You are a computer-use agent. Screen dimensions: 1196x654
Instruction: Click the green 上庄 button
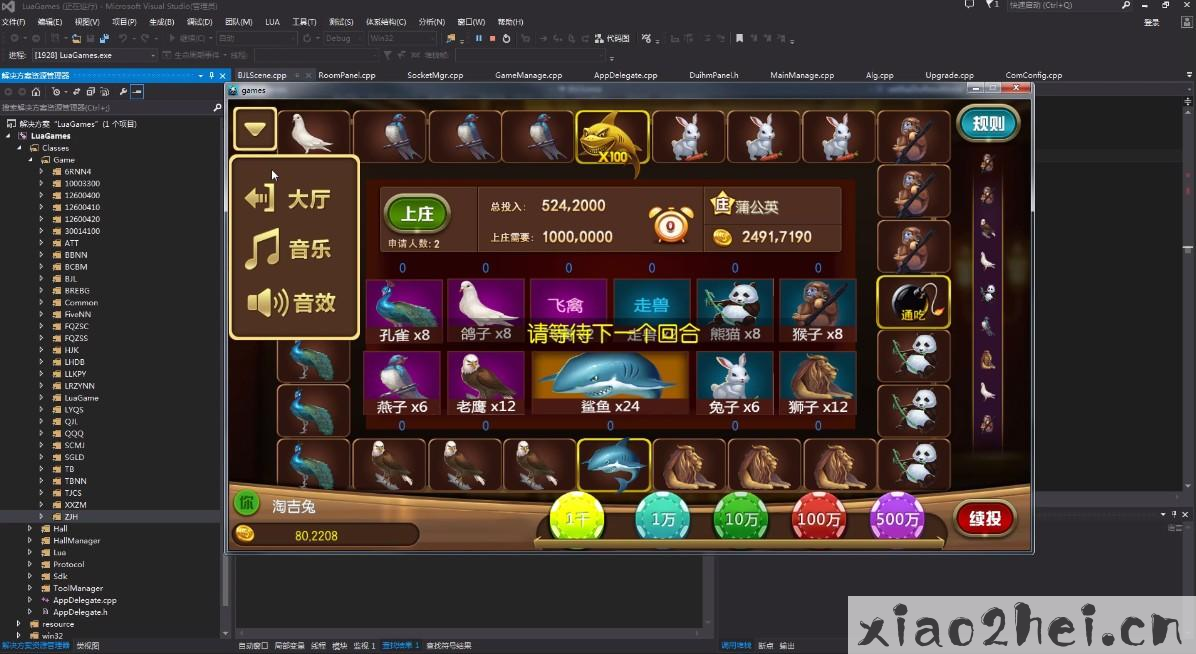tap(416, 214)
